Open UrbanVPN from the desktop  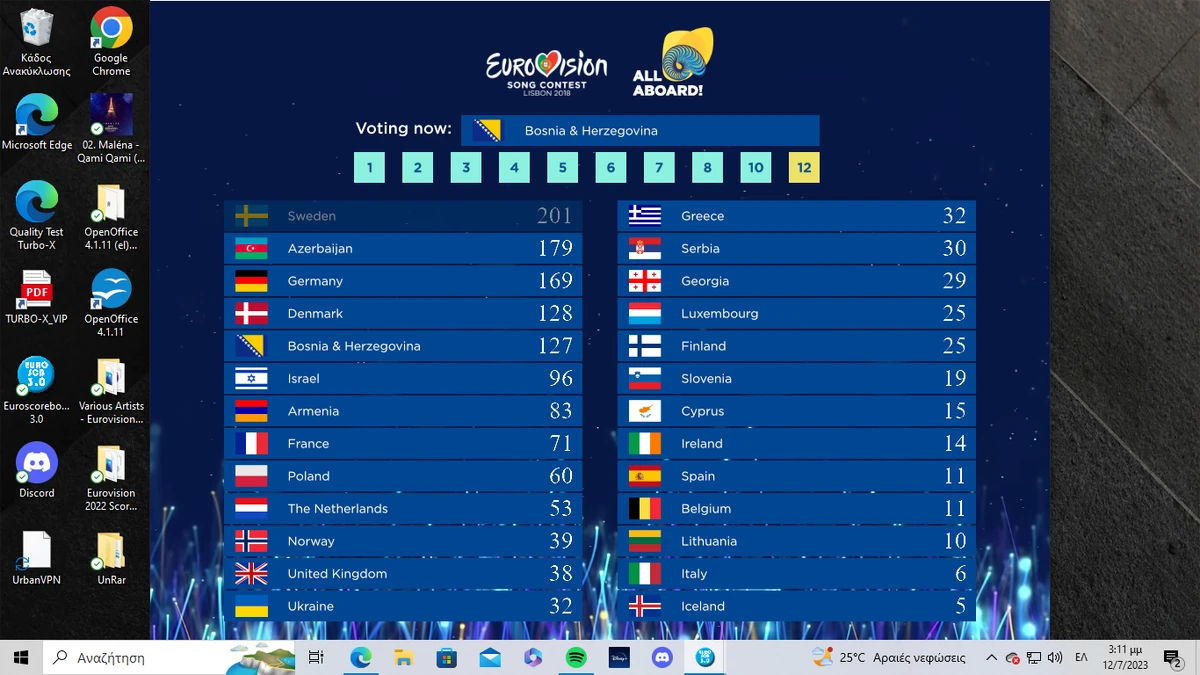click(x=36, y=548)
